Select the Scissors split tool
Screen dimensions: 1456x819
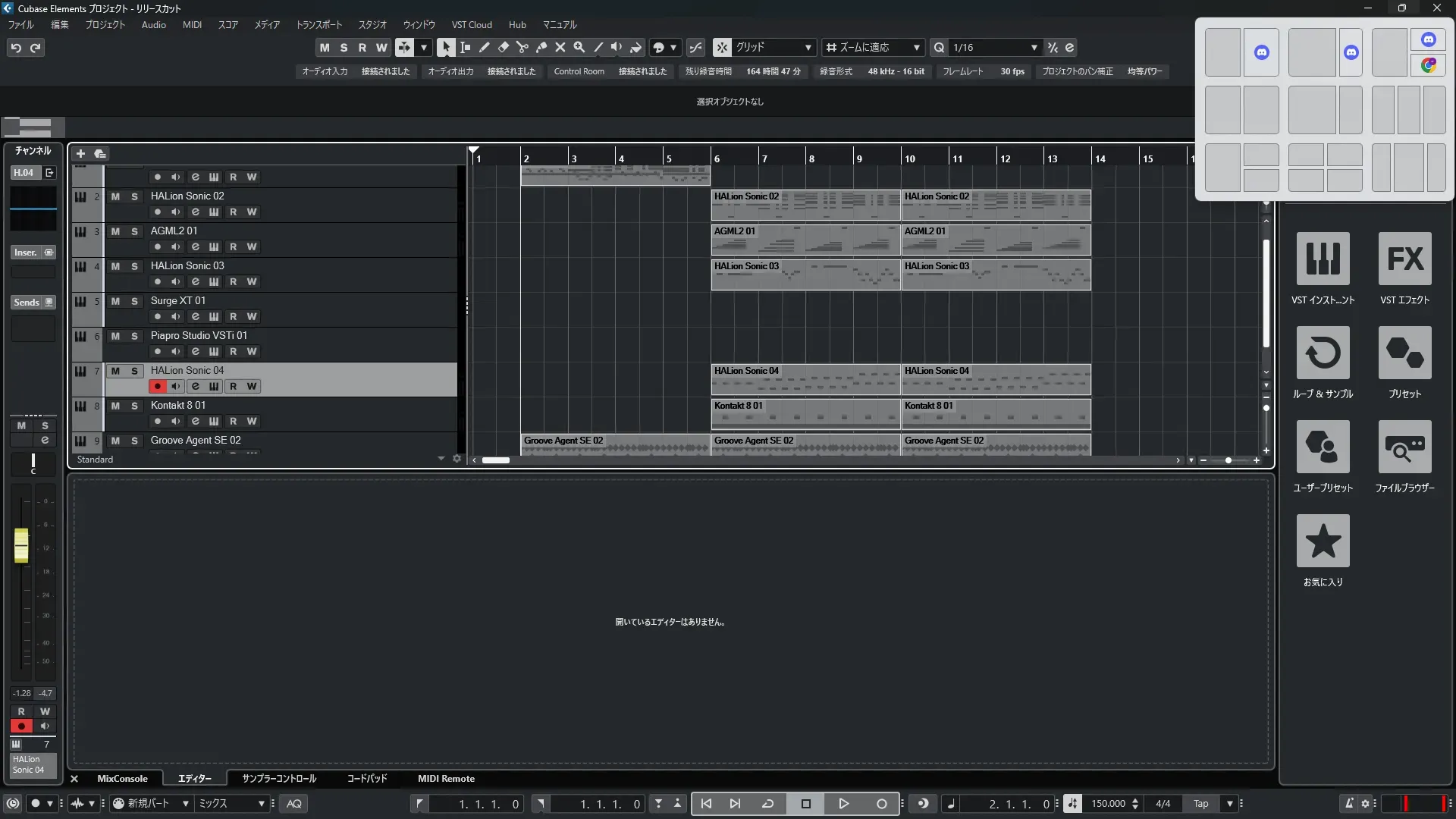point(522,47)
